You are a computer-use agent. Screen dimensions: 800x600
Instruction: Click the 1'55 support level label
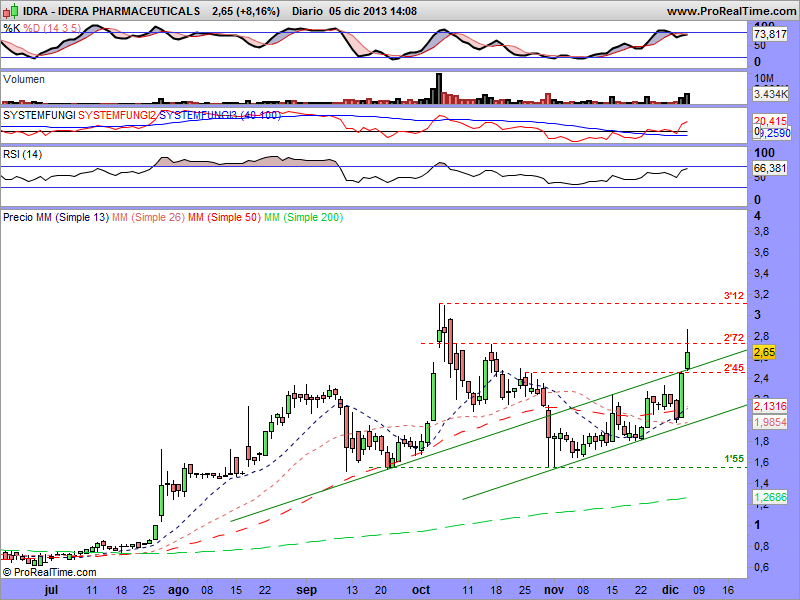pyautogui.click(x=734, y=459)
